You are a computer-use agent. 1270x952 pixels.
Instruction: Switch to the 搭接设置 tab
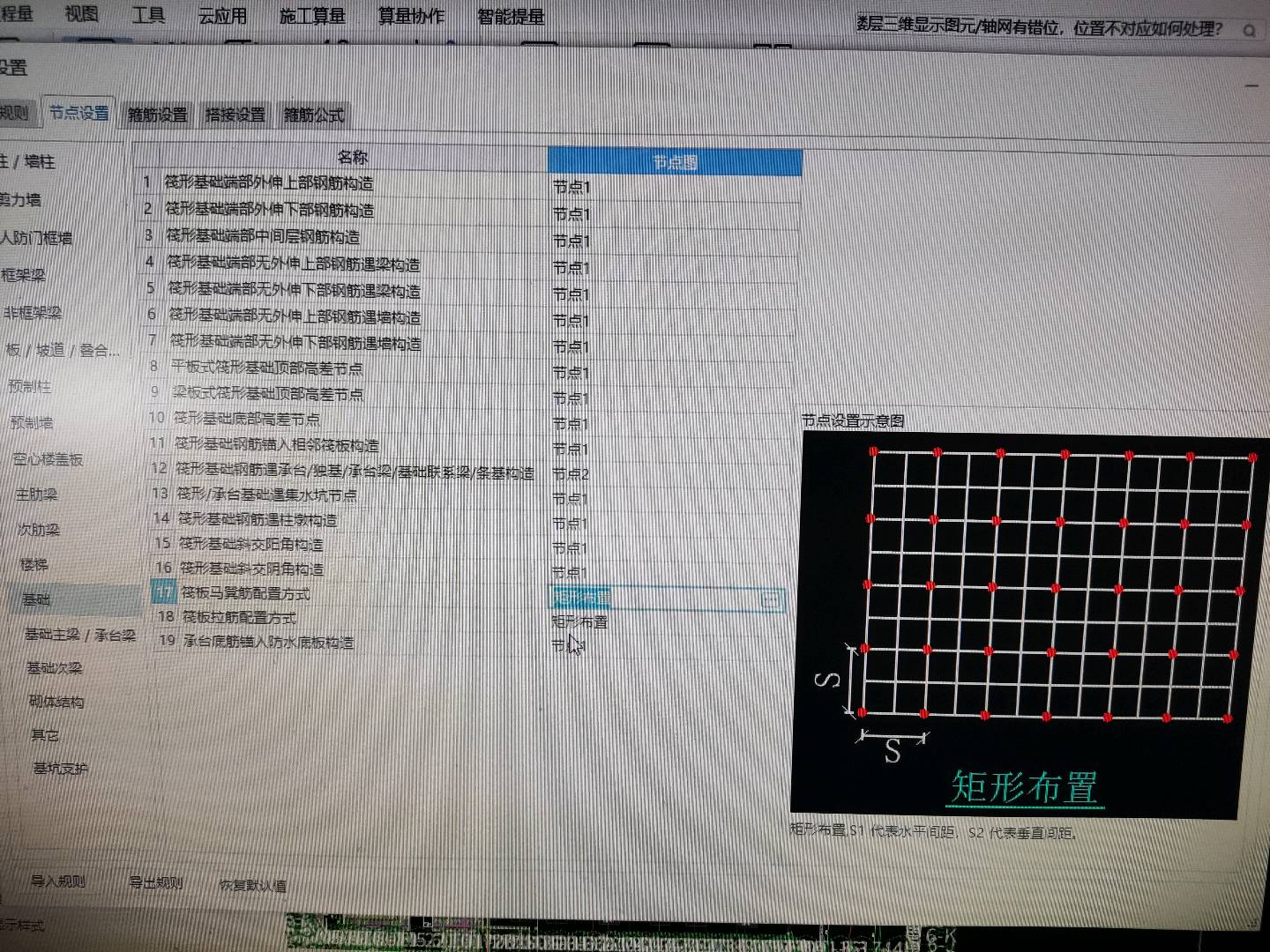tap(235, 115)
